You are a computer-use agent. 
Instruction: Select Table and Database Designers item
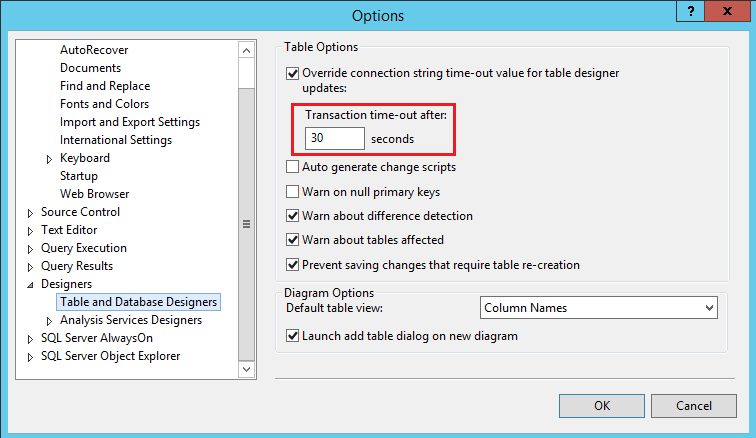(x=138, y=302)
